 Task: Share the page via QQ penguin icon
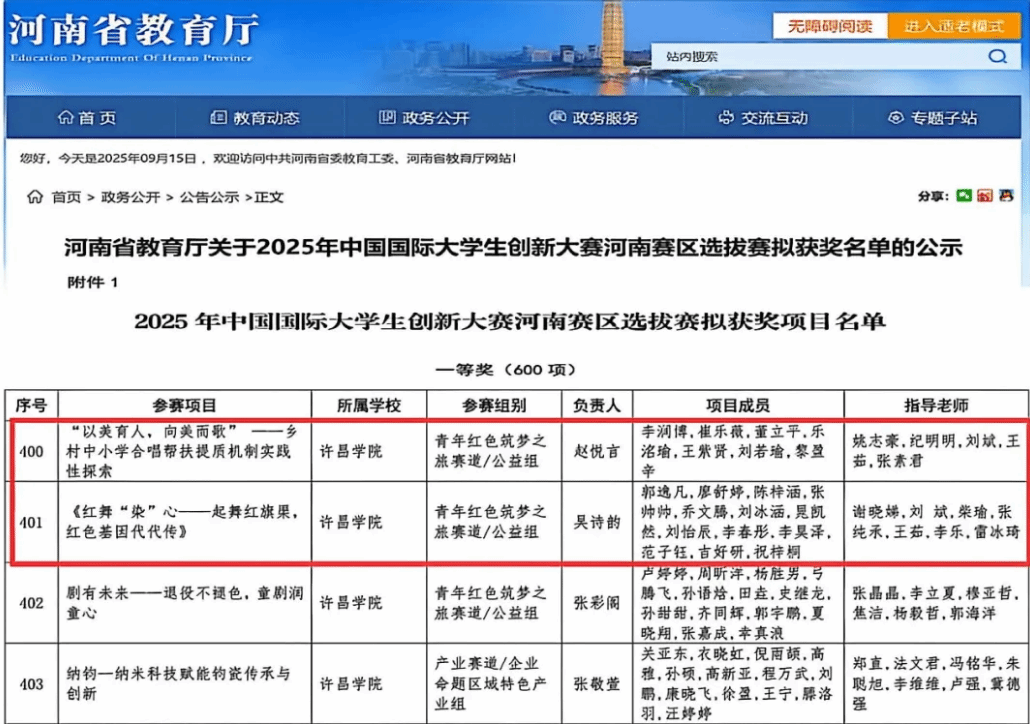tap(1004, 196)
